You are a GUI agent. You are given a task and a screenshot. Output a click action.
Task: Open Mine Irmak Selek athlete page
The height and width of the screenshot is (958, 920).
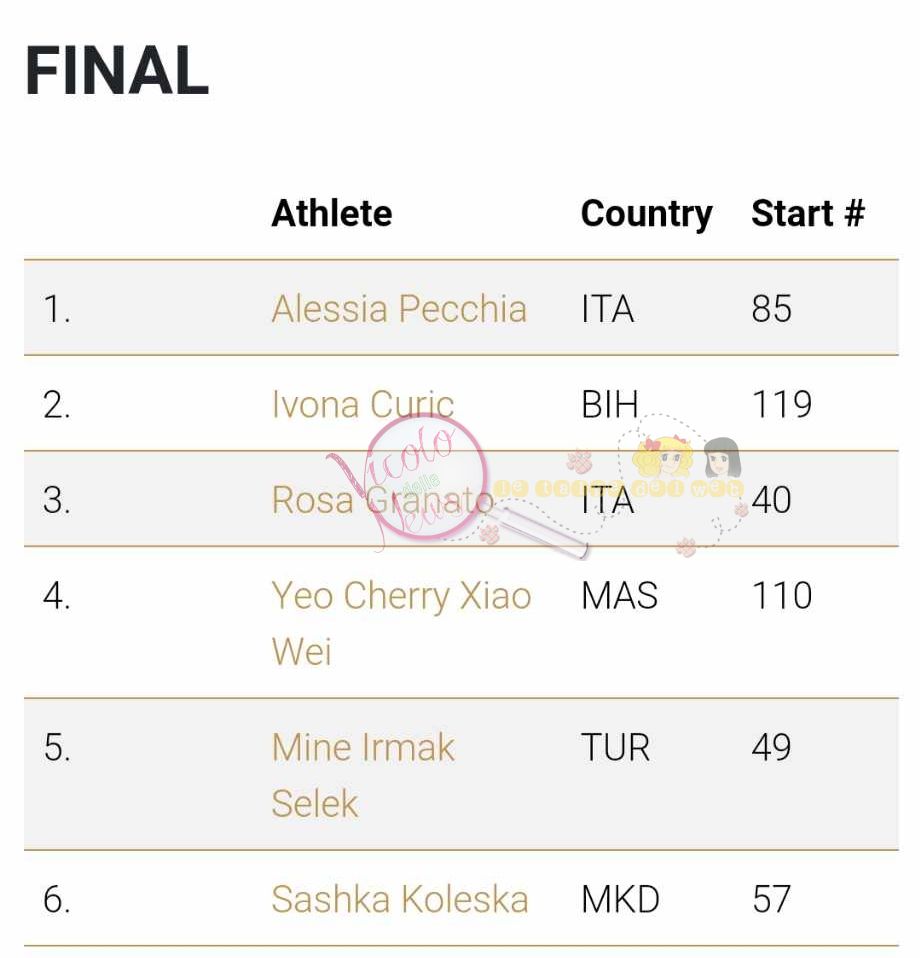(x=363, y=775)
